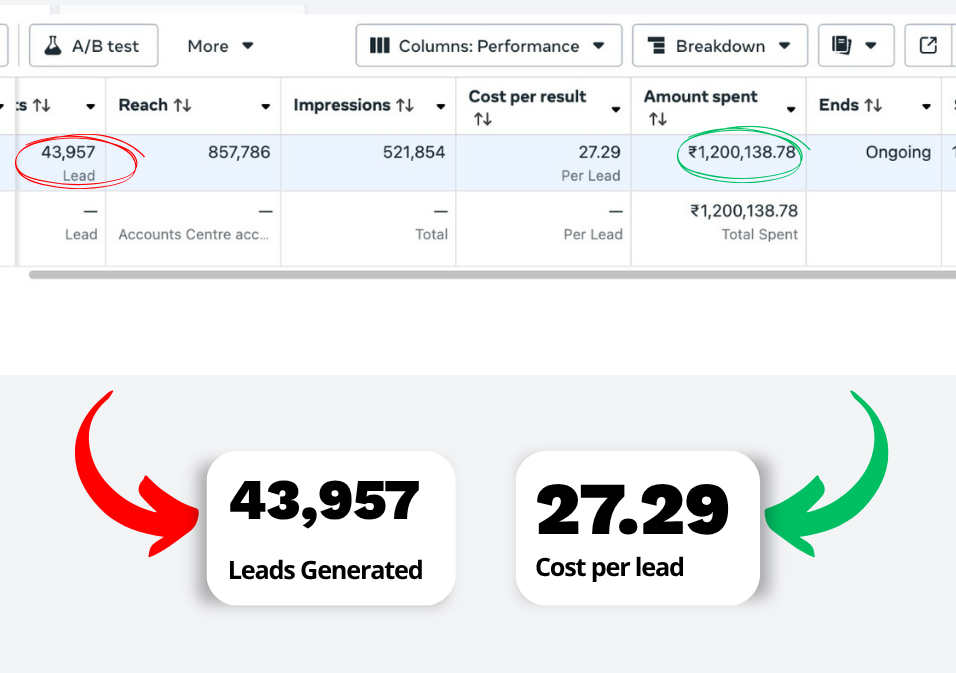
Task: Sort by Amount spent arrows
Action: coord(658,119)
